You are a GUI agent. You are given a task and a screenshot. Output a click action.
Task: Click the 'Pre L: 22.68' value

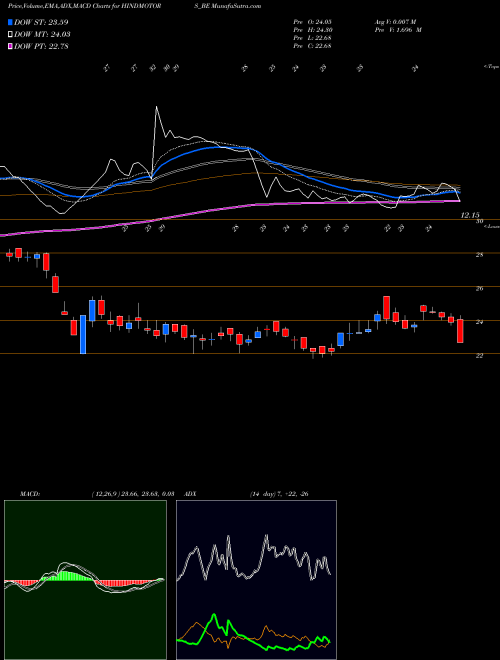coord(312,38)
